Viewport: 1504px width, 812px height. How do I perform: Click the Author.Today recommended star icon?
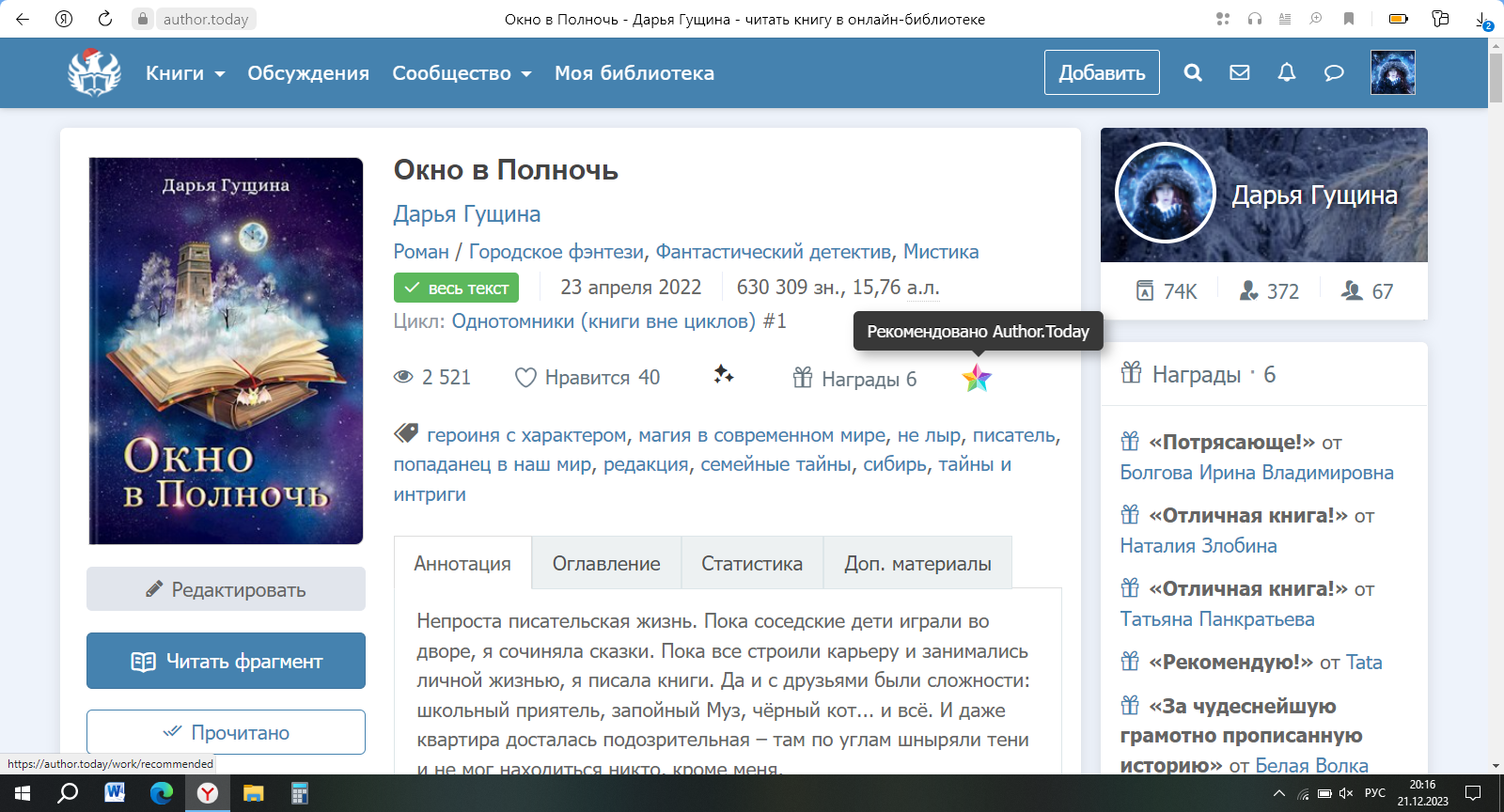(x=977, y=378)
